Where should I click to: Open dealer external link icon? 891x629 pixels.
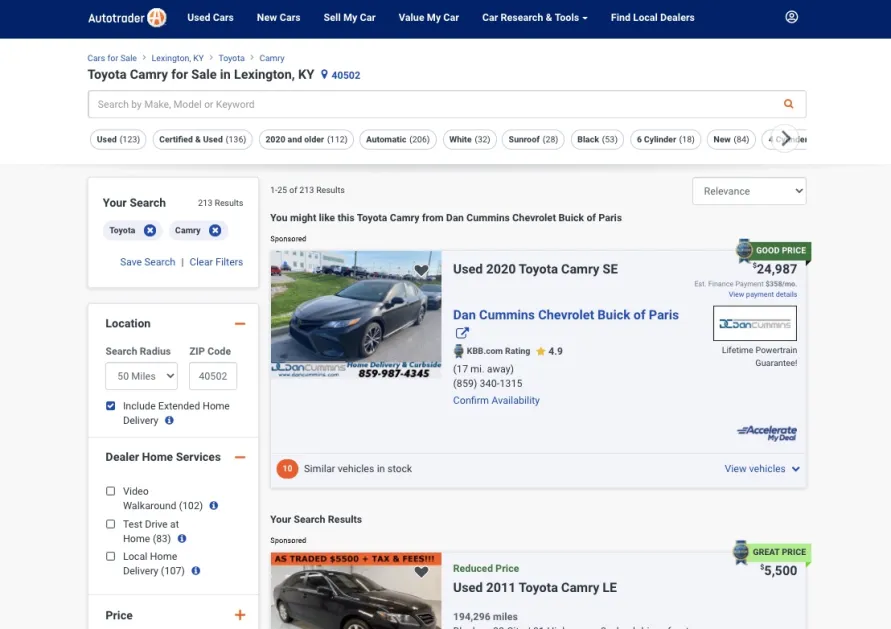[x=462, y=333]
